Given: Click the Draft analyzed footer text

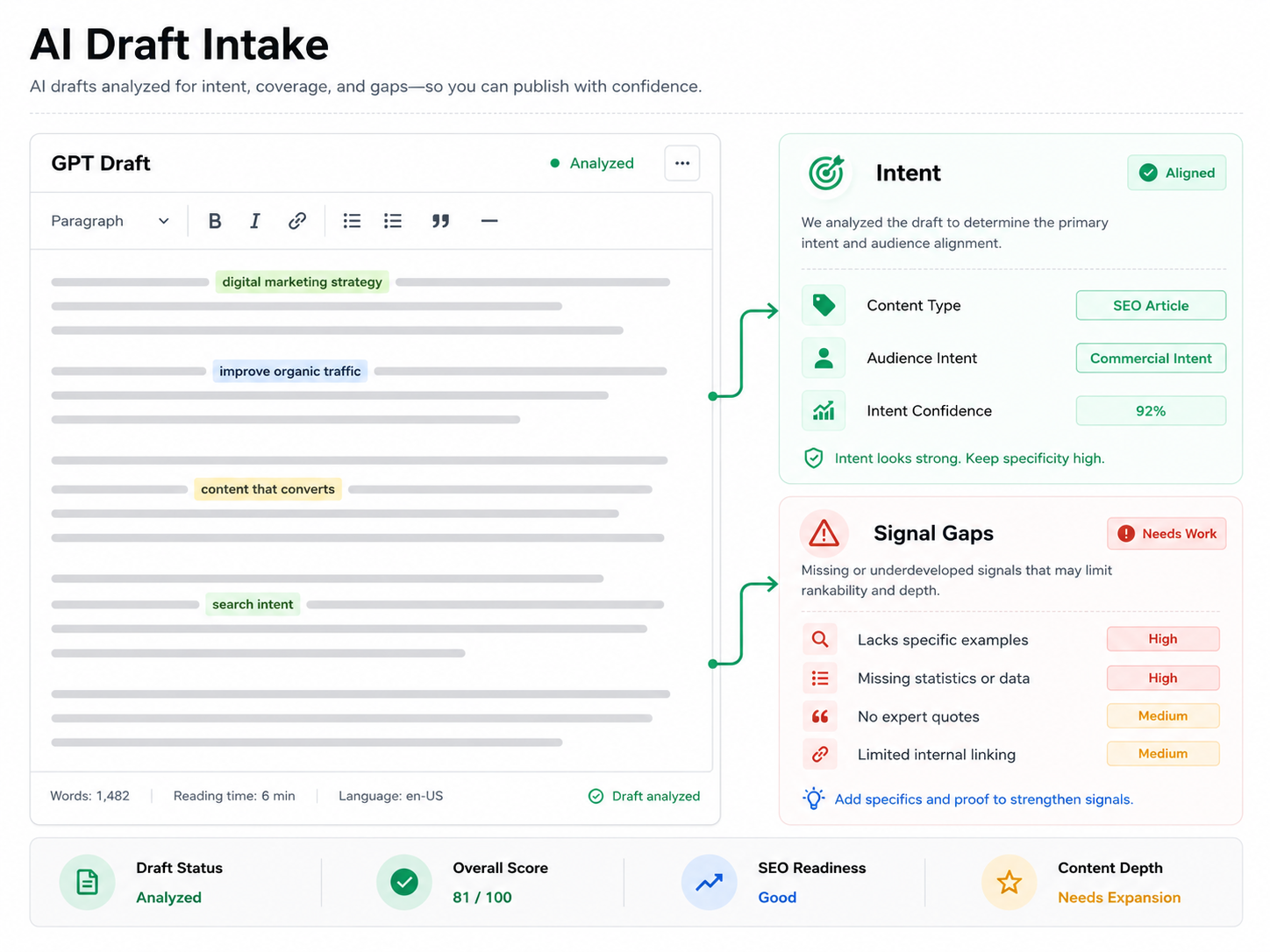Looking at the screenshot, I should click(656, 796).
